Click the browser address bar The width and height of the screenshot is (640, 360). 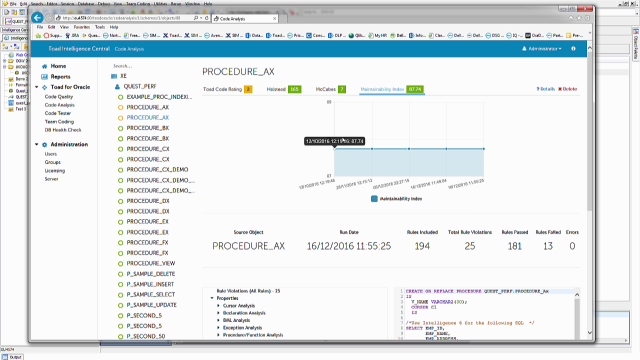[x=127, y=18]
